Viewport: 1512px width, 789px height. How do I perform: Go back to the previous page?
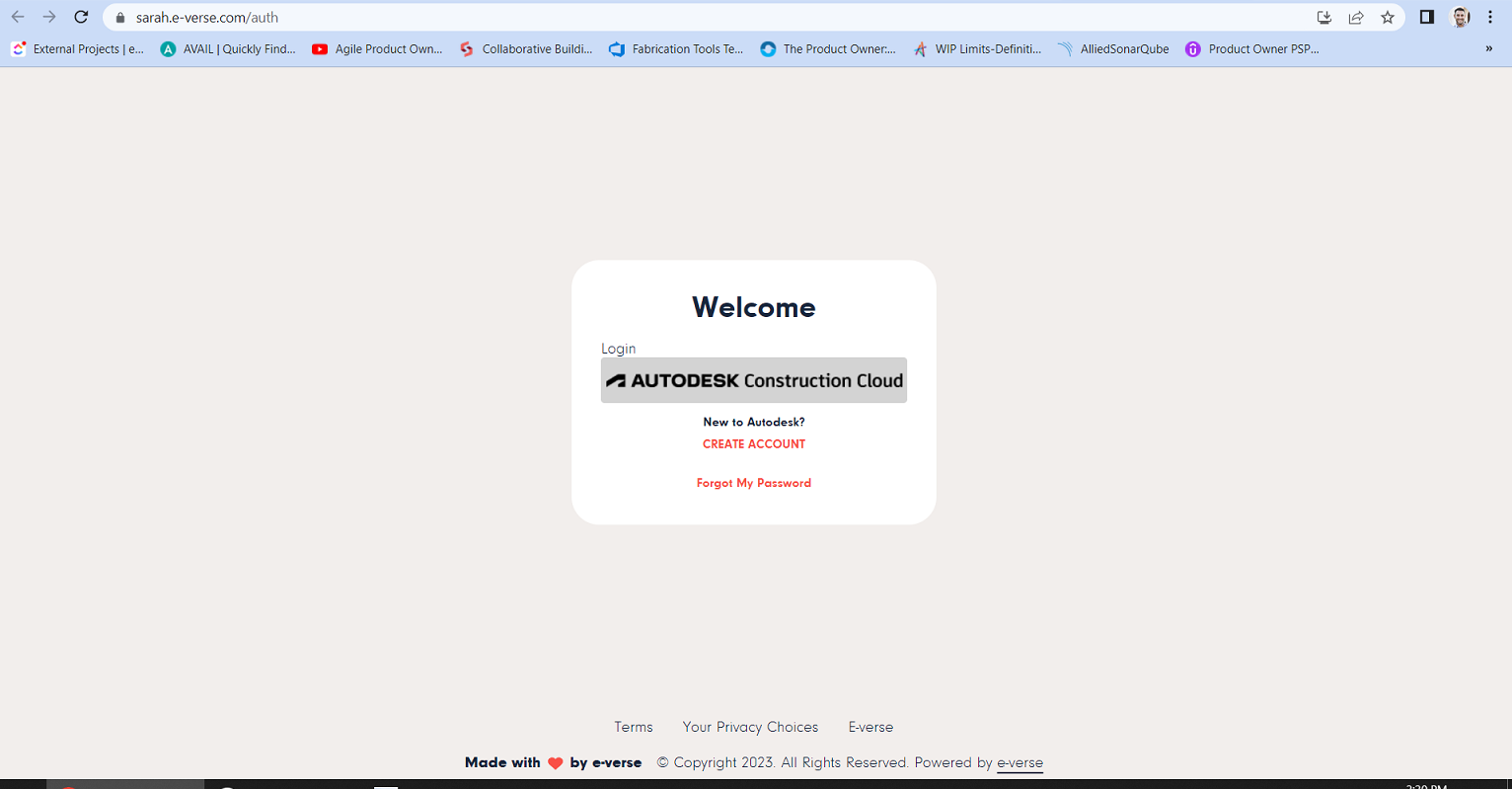point(18,17)
